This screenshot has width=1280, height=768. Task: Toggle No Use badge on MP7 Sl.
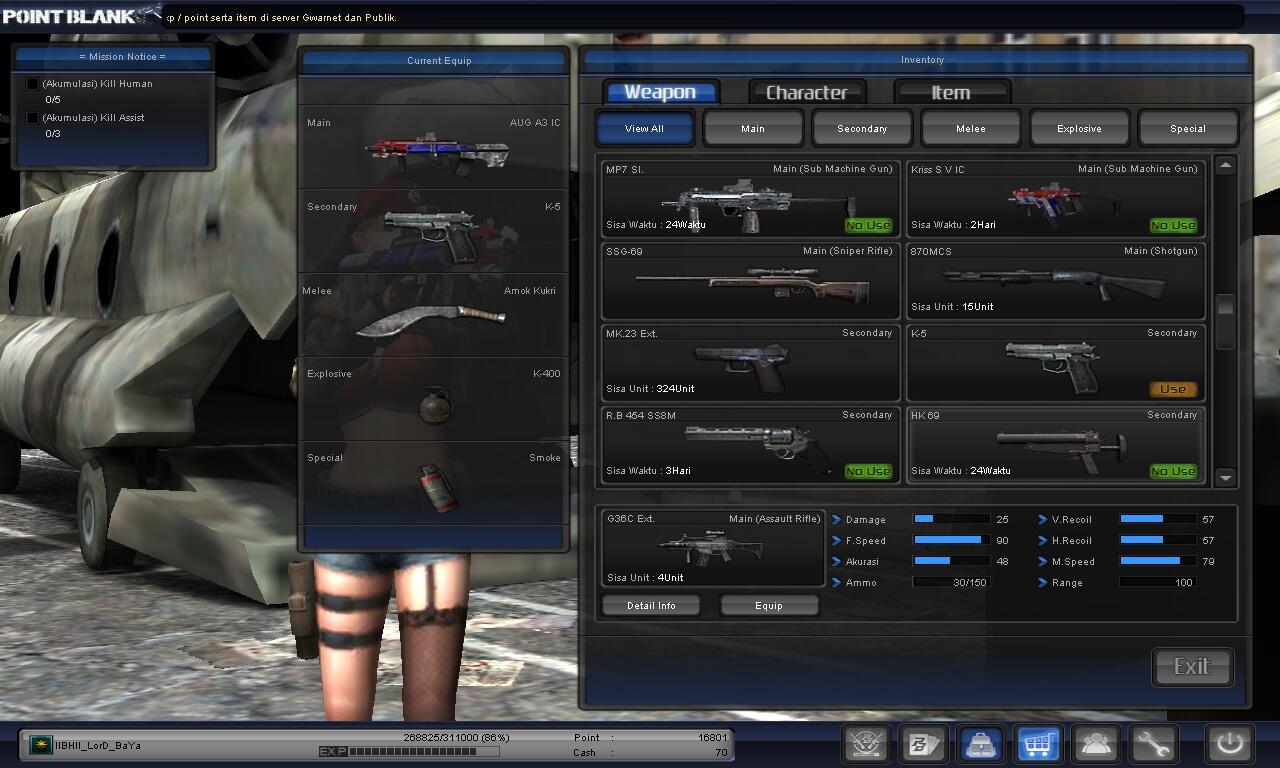tap(868, 225)
